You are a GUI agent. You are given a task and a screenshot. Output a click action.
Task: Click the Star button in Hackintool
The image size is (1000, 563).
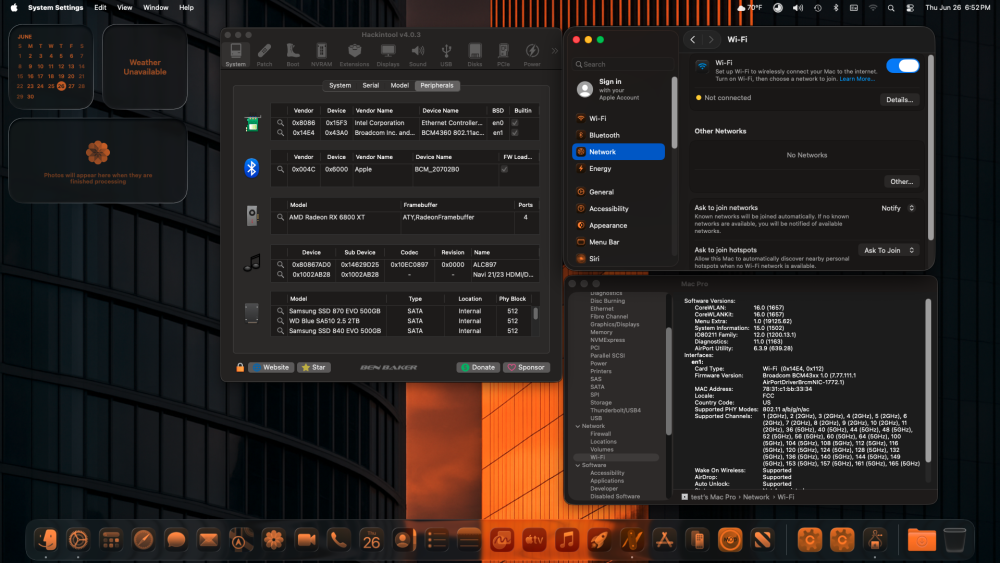[314, 367]
